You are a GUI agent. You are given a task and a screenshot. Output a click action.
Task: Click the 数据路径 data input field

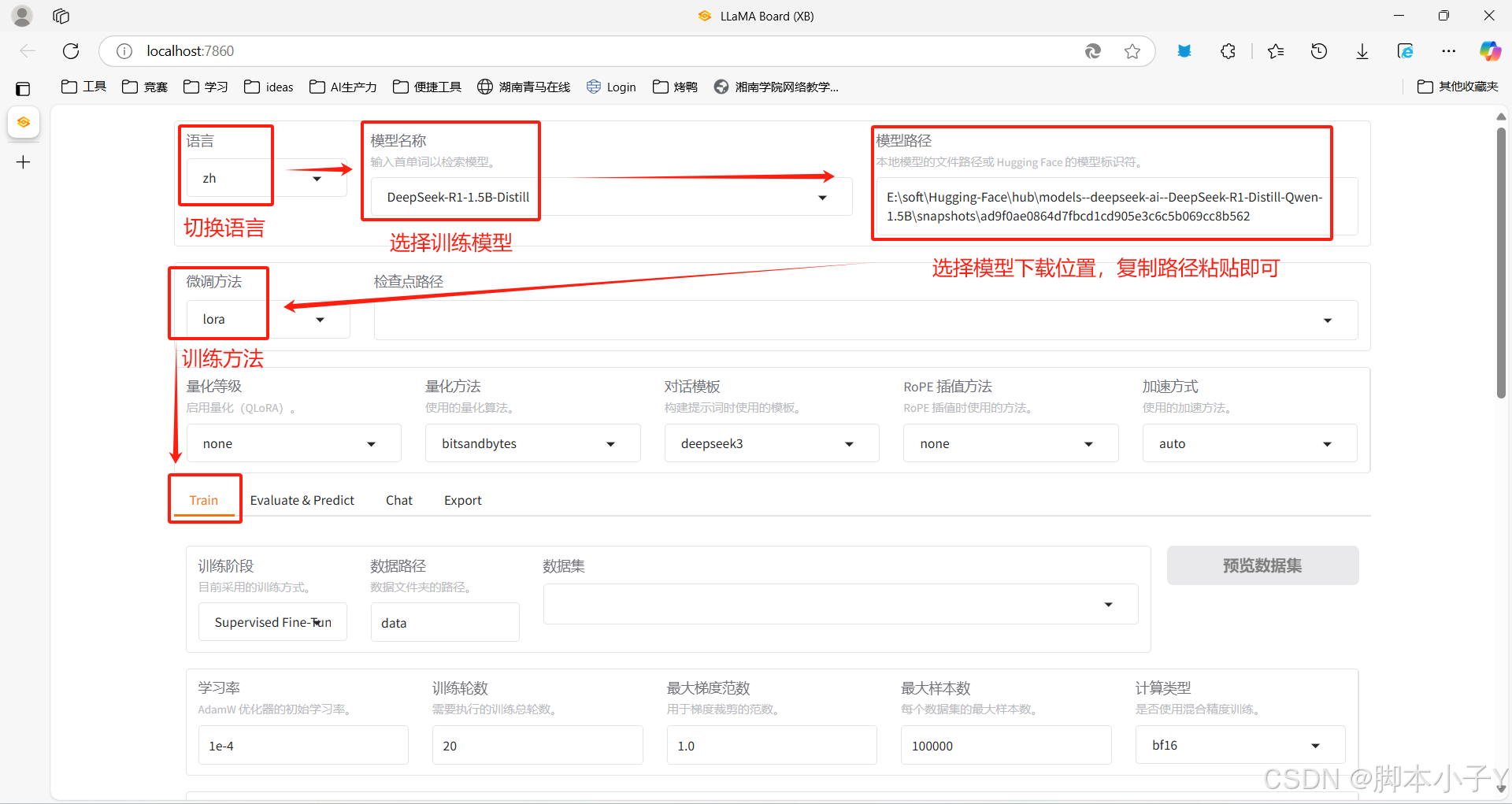[x=445, y=623]
